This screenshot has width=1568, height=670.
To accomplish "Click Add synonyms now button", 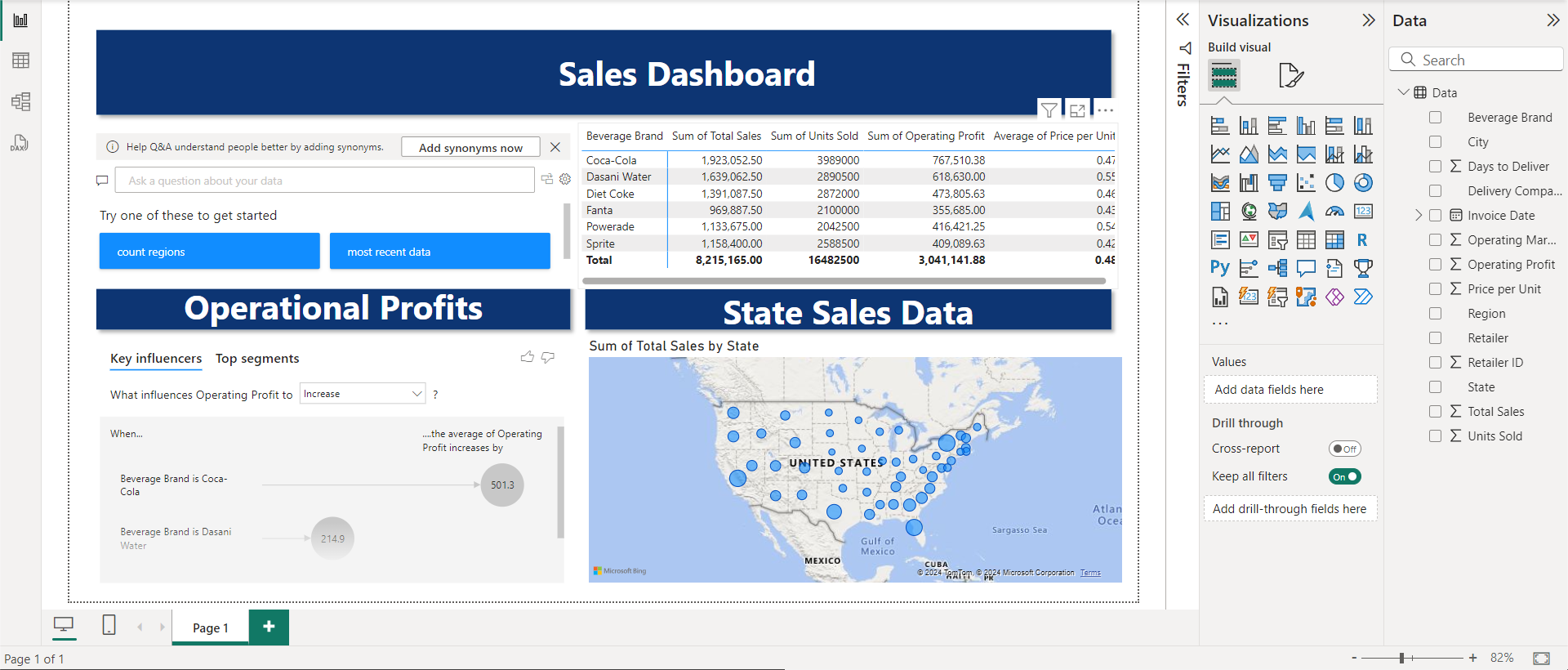I will [470, 147].
